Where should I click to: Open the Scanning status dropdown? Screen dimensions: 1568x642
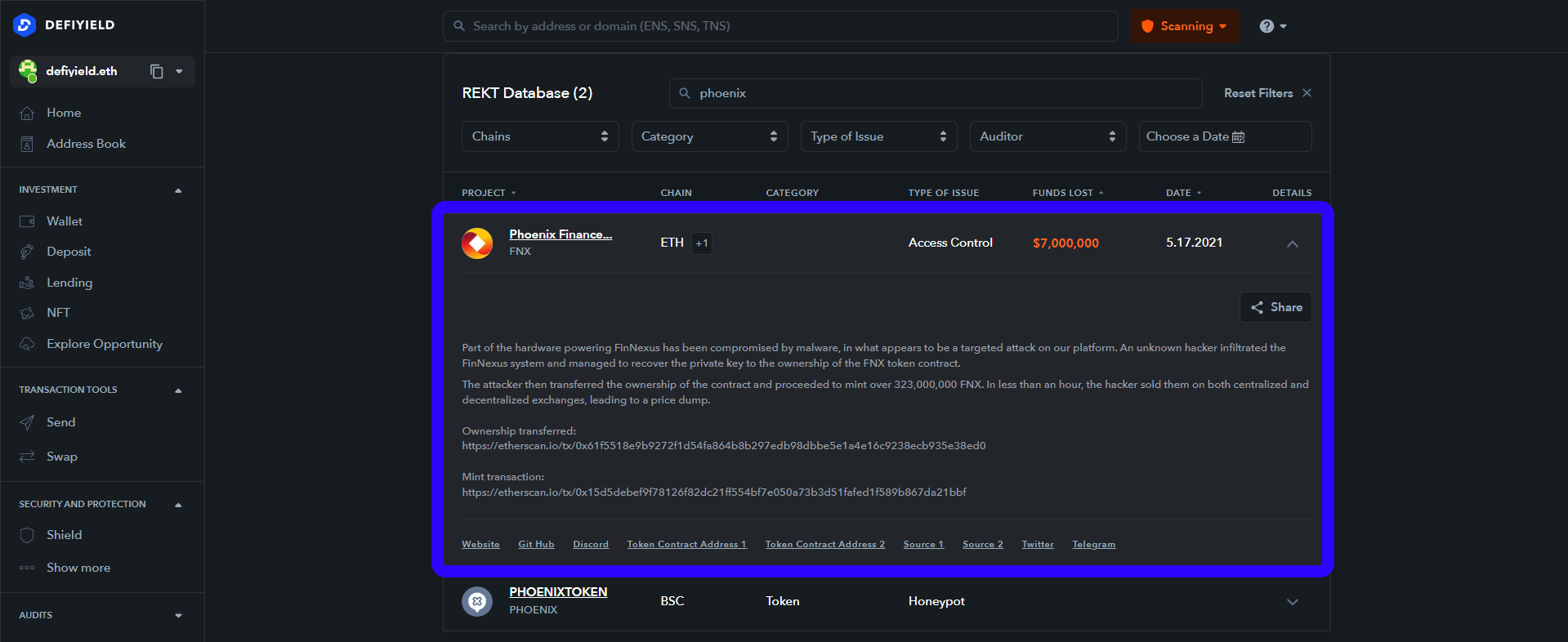coord(1185,26)
